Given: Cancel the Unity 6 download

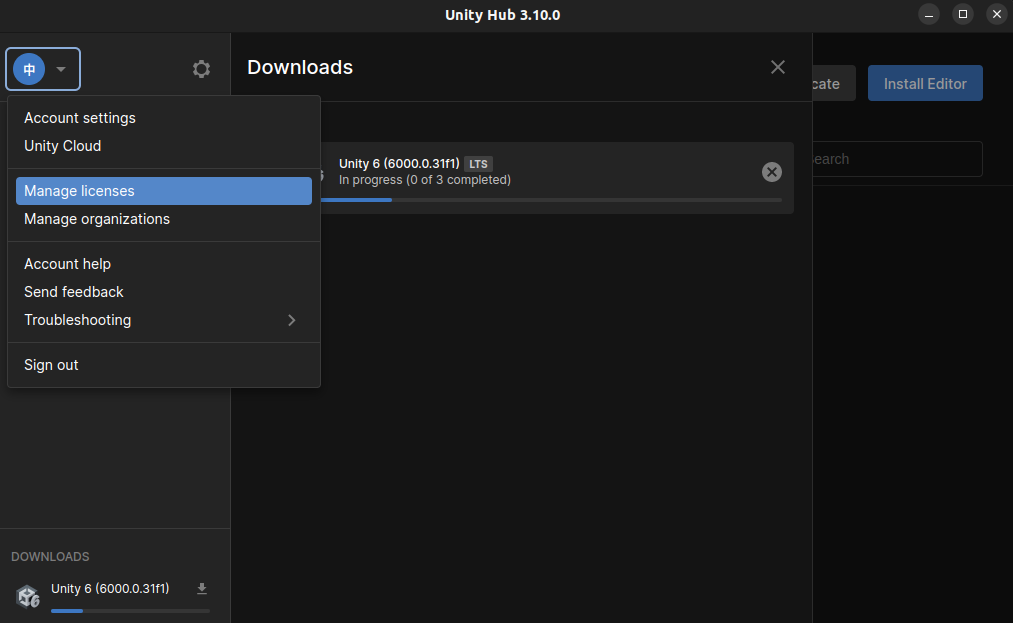Looking at the screenshot, I should click(772, 172).
